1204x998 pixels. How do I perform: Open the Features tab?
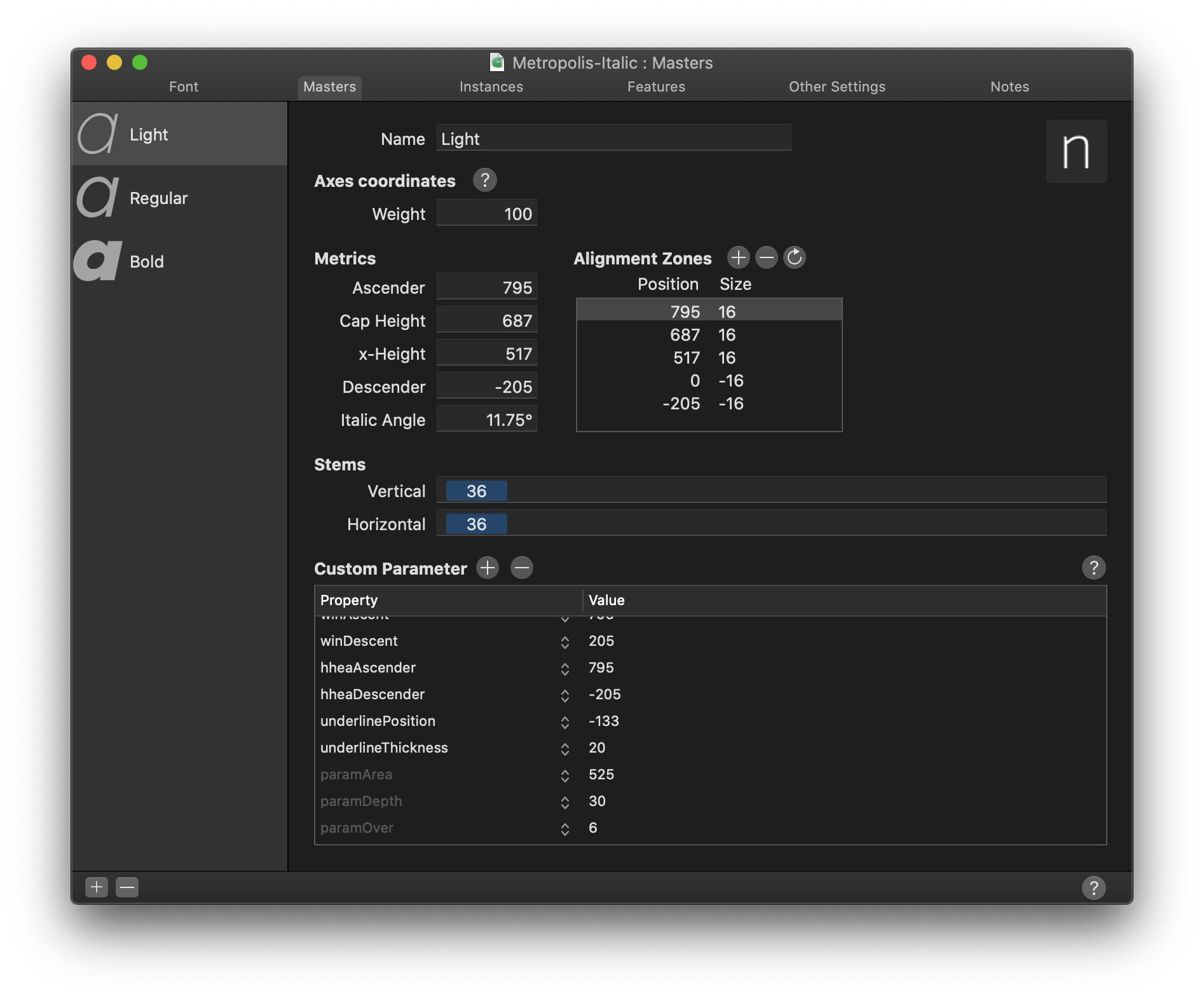(x=656, y=87)
